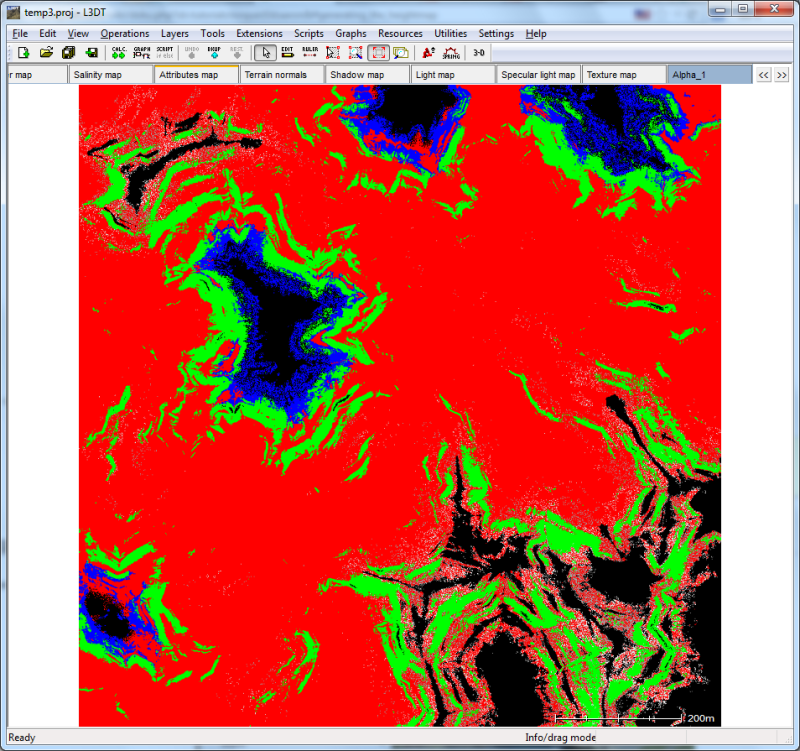Screen dimensions: 800x751
Task: Open the Layers menu
Action: click(174, 33)
